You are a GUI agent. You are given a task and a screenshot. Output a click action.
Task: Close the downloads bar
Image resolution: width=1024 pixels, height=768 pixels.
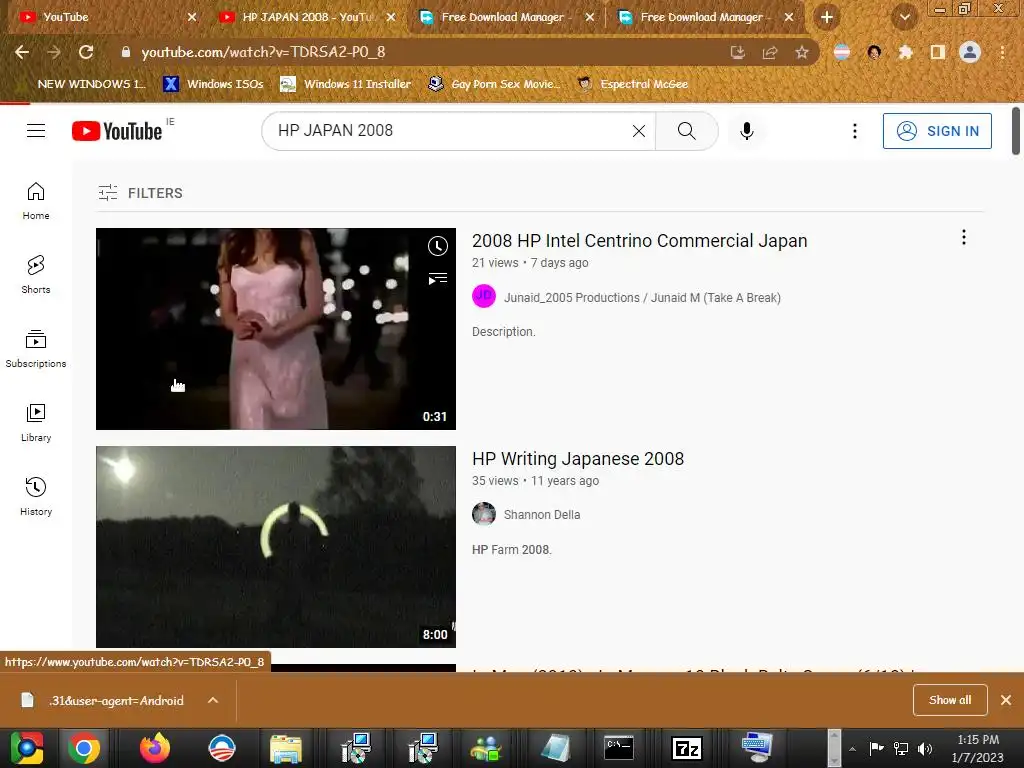[1006, 700]
